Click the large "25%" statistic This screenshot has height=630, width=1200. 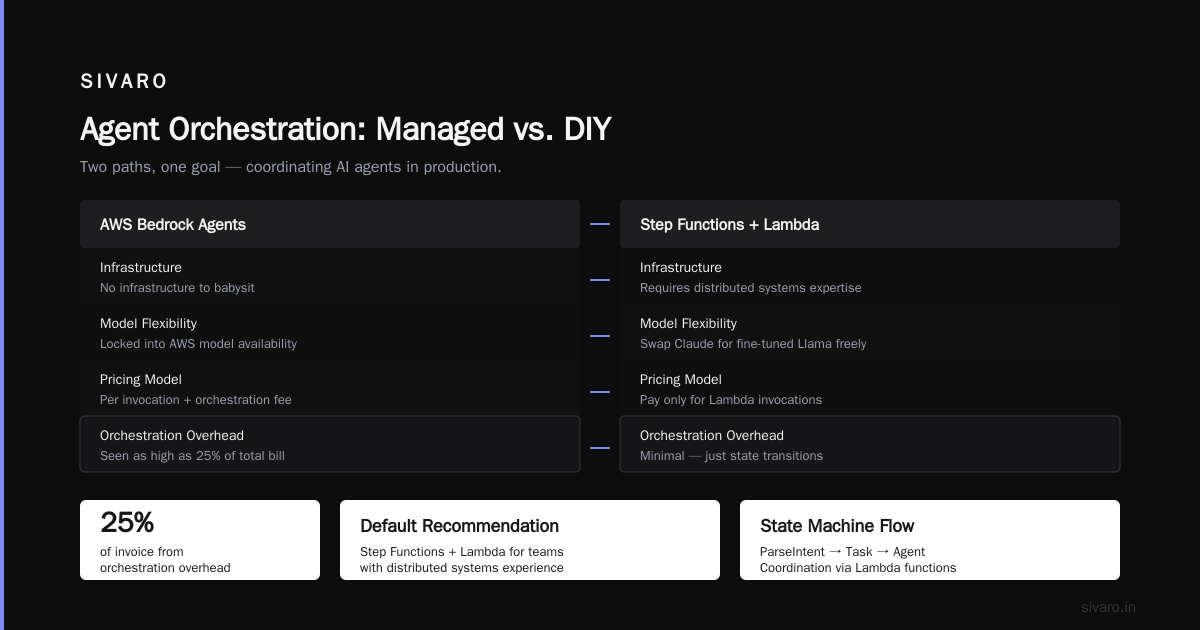coord(127,523)
